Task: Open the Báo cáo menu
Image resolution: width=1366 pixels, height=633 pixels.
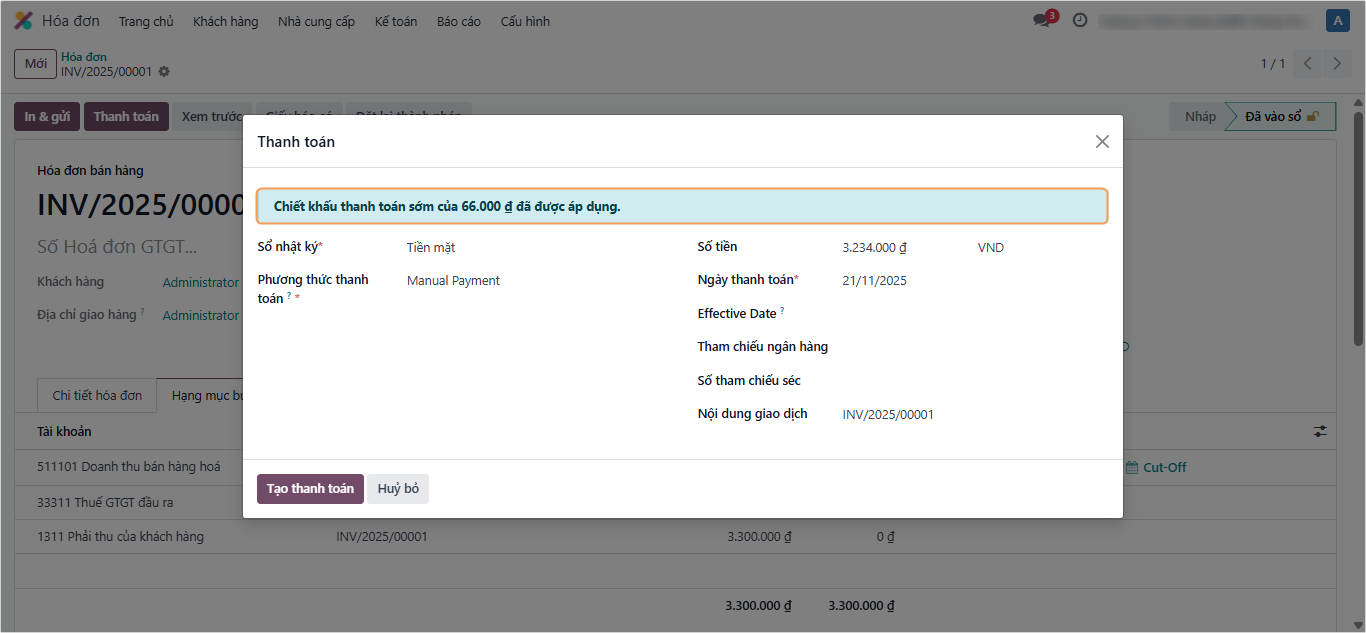Action: [x=458, y=21]
